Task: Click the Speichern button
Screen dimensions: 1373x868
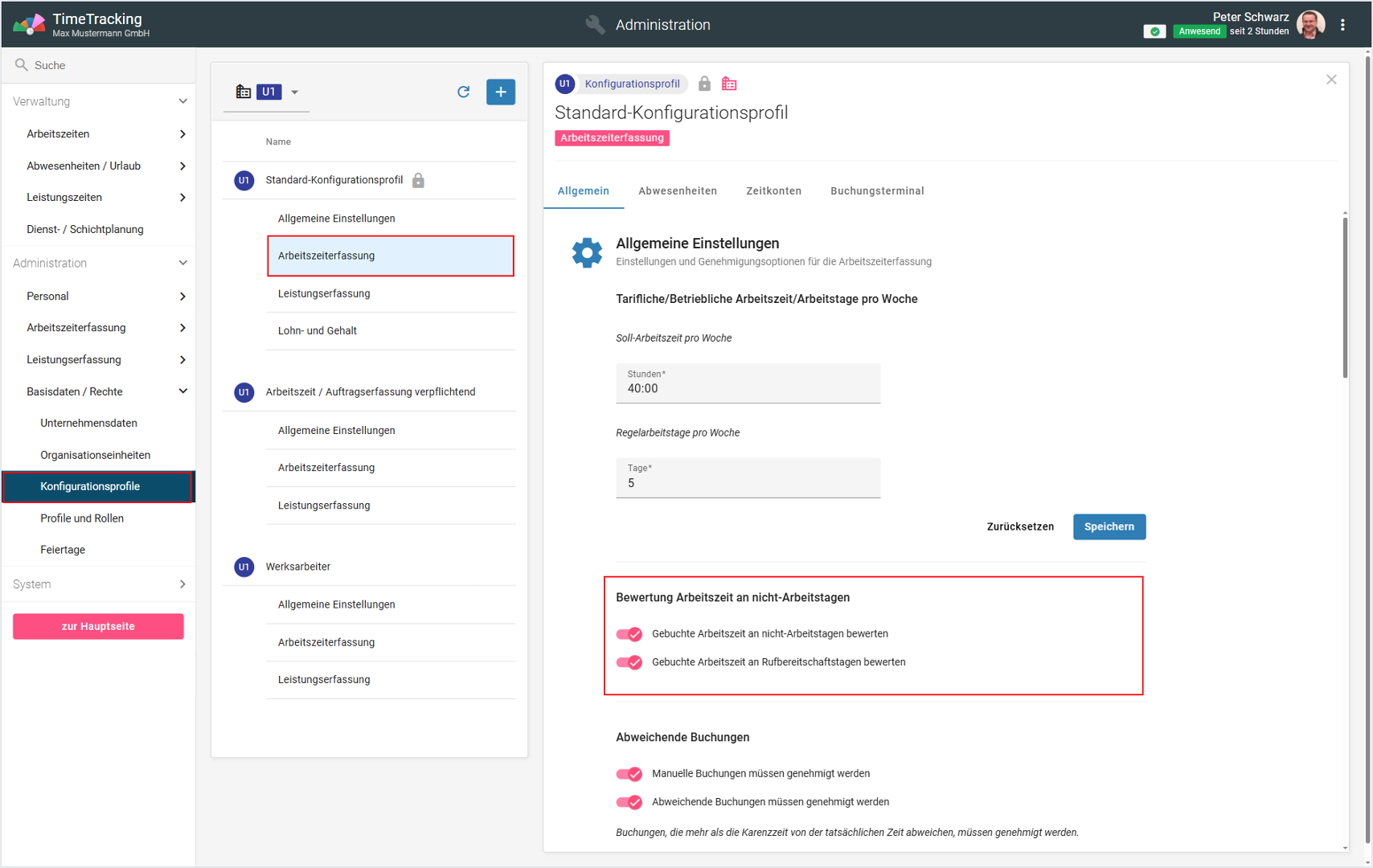Action: point(1109,526)
